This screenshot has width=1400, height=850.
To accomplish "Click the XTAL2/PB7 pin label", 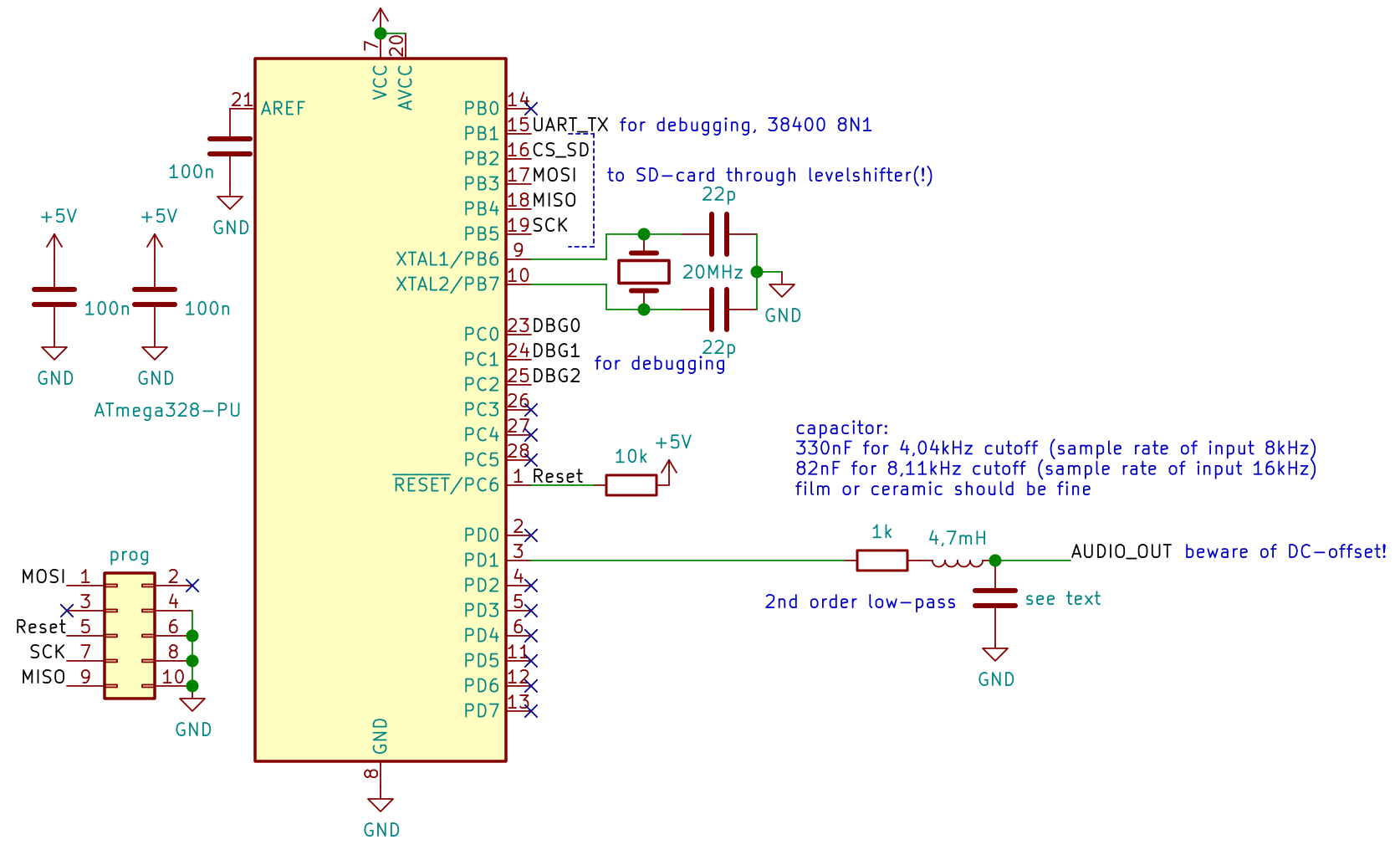I will (447, 284).
